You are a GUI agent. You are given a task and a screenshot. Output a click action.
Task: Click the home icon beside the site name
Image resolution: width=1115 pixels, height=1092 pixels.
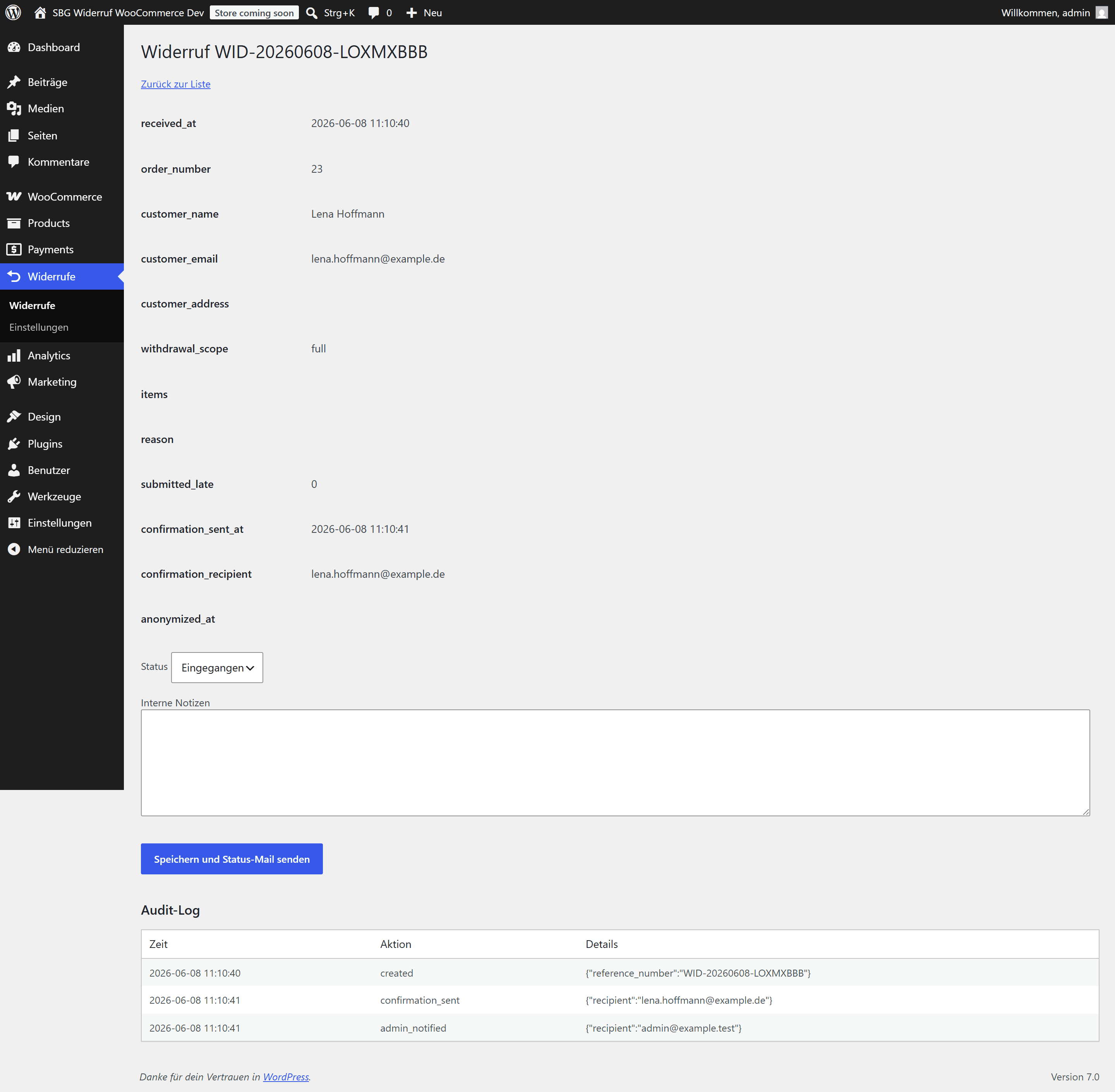(40, 13)
